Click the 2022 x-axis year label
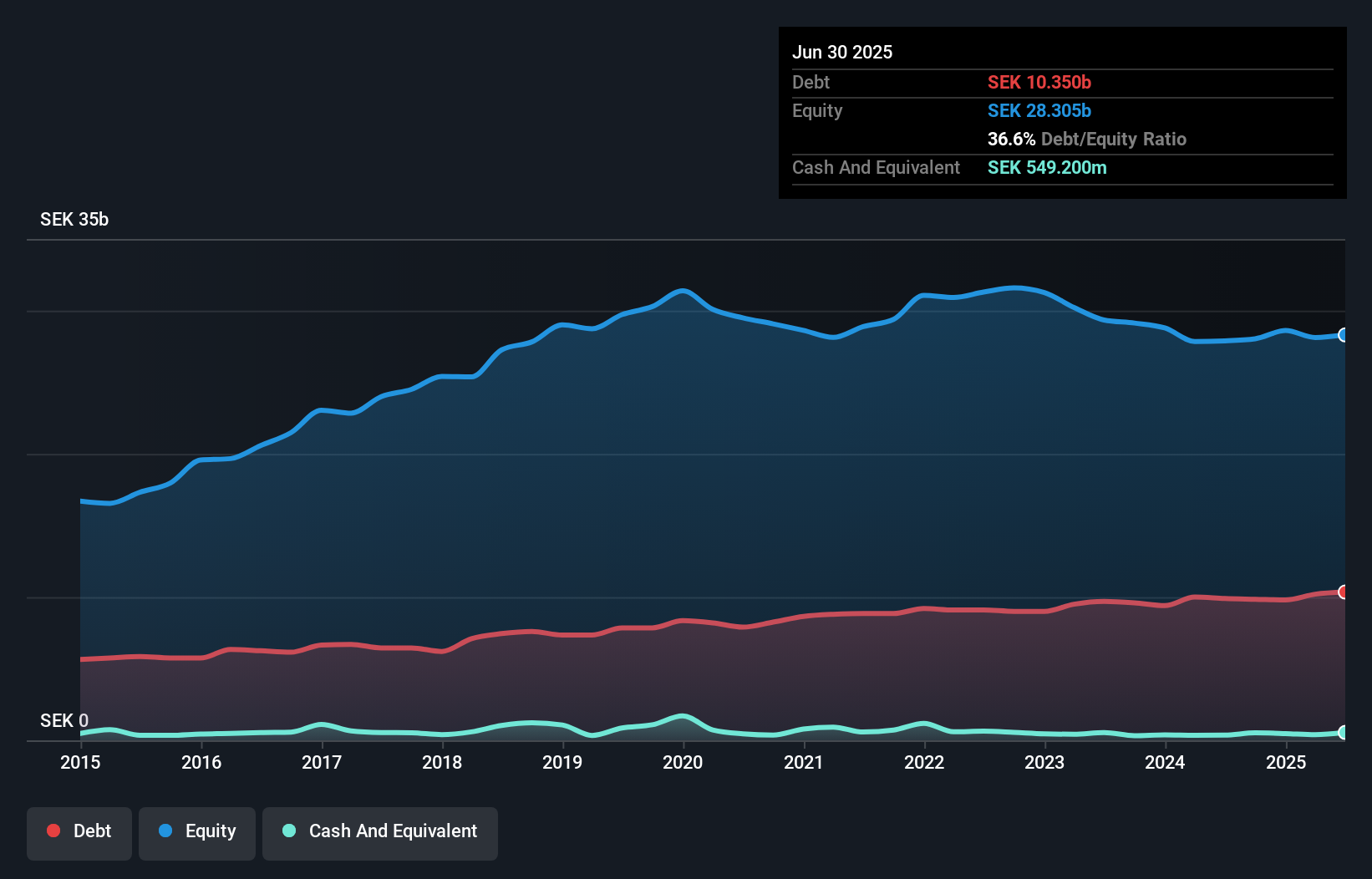1372x879 pixels. (x=924, y=762)
